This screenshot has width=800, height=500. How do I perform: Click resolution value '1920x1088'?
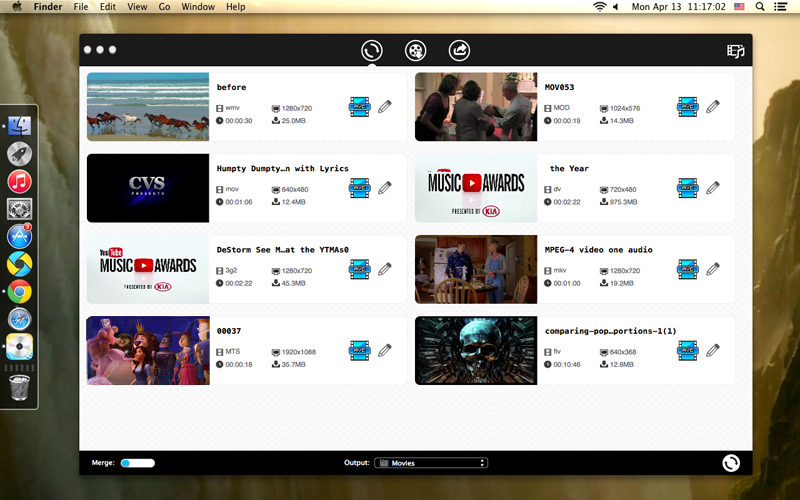298,352
